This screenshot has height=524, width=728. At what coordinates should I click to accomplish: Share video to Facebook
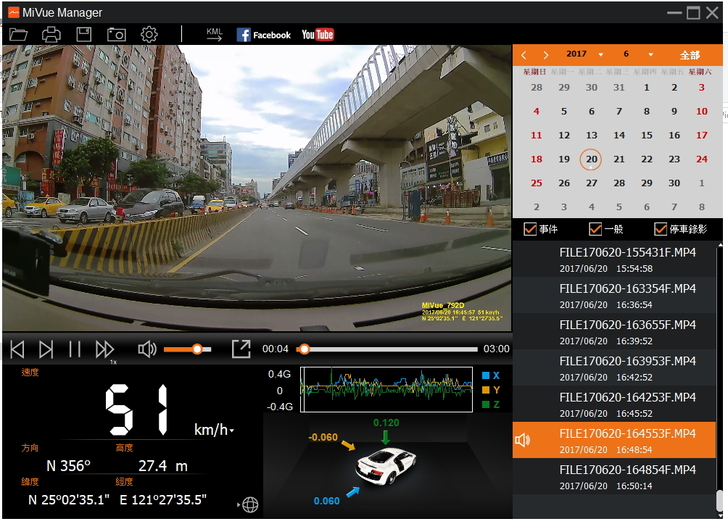tap(264, 35)
